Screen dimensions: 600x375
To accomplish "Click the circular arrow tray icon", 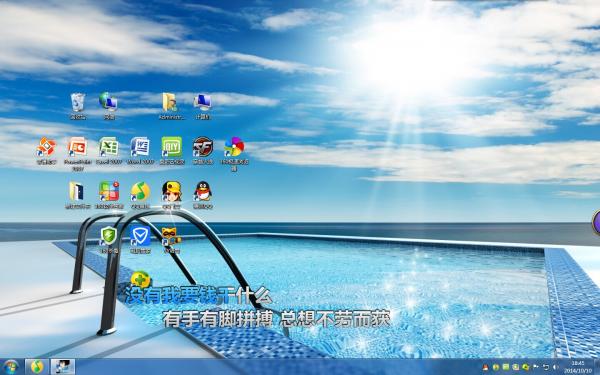I will point(546,367).
